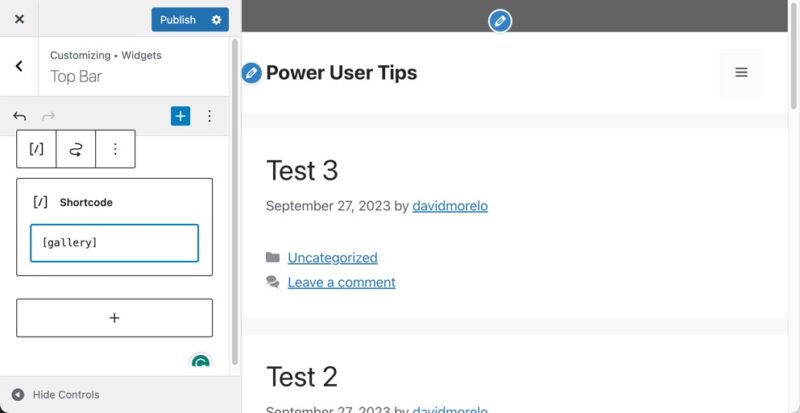Image resolution: width=800 pixels, height=413 pixels.
Task: Click the Top Bar section heading
Action: point(76,77)
